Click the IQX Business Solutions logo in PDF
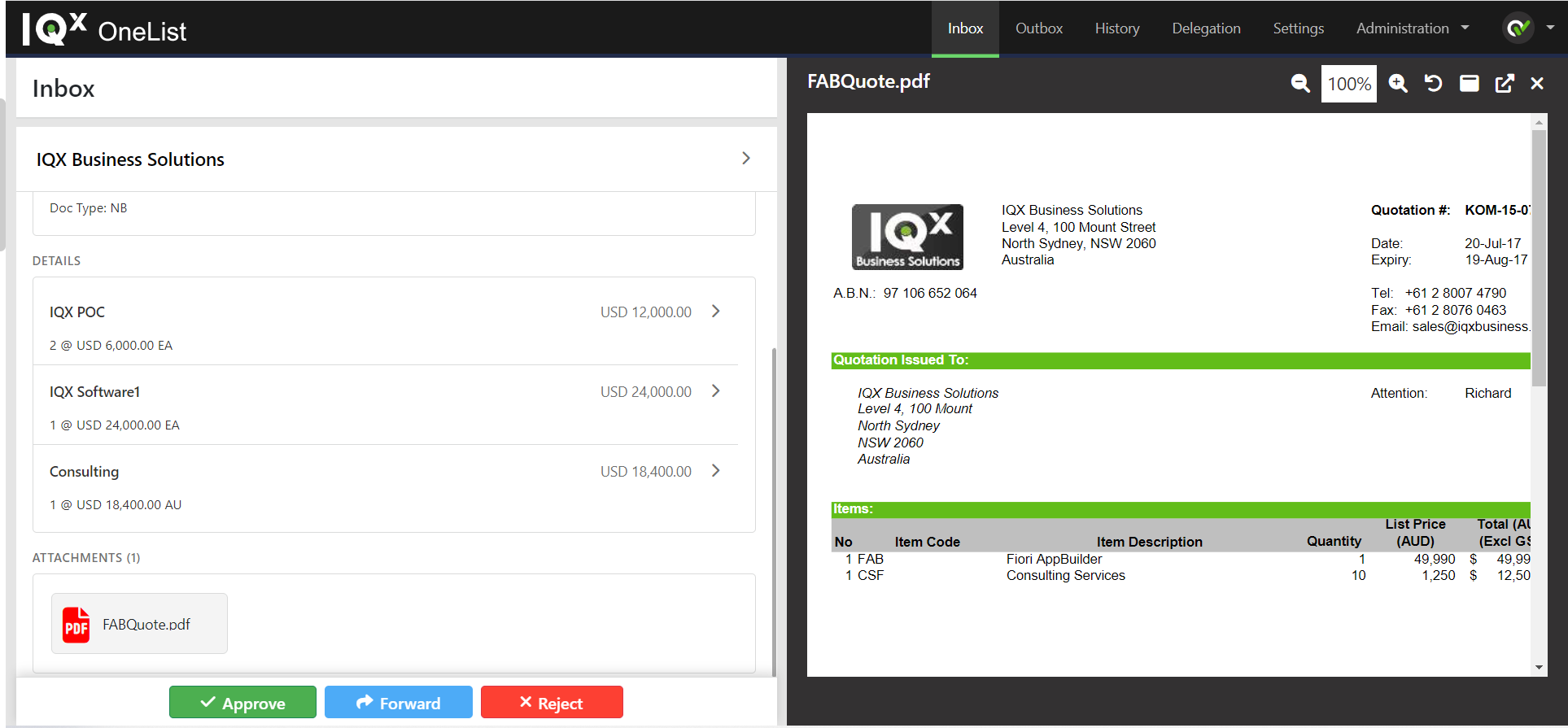The height and width of the screenshot is (728, 1568). [x=907, y=237]
